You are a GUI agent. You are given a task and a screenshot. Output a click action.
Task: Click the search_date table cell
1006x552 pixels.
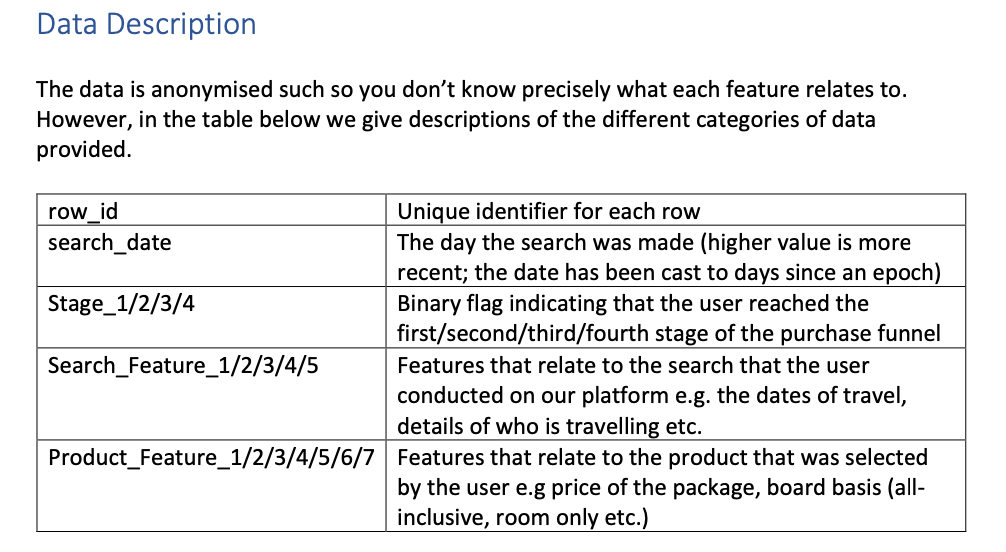tap(211, 256)
